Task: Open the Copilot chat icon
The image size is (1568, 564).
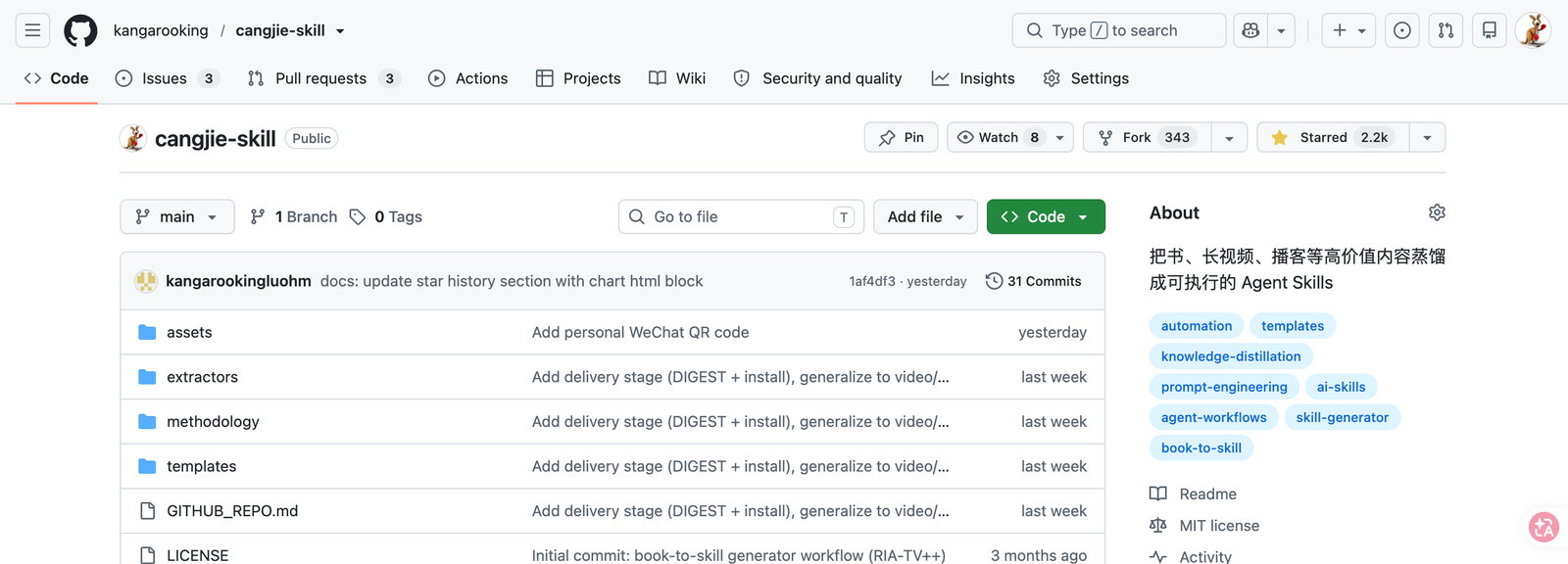Action: 1250,30
